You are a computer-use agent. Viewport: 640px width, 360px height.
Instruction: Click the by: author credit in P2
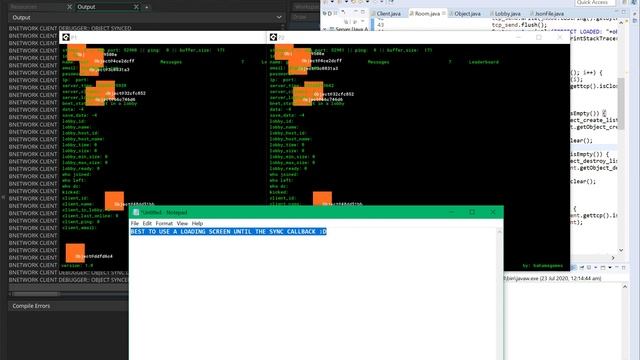click(x=543, y=266)
